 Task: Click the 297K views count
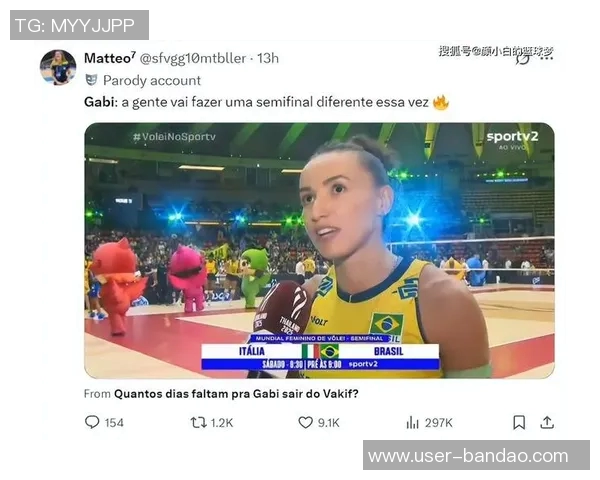coord(439,423)
